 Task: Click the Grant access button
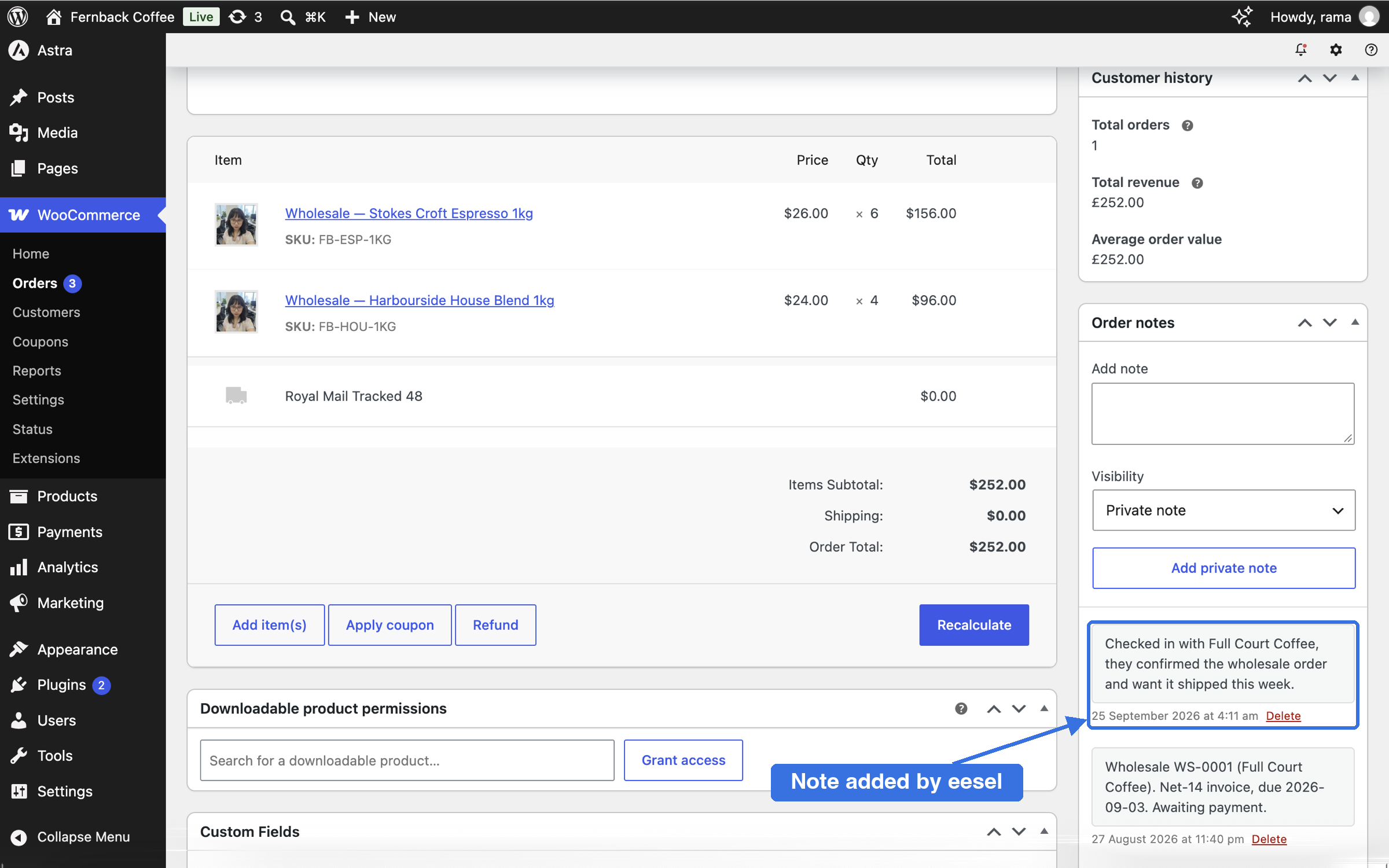(x=683, y=760)
